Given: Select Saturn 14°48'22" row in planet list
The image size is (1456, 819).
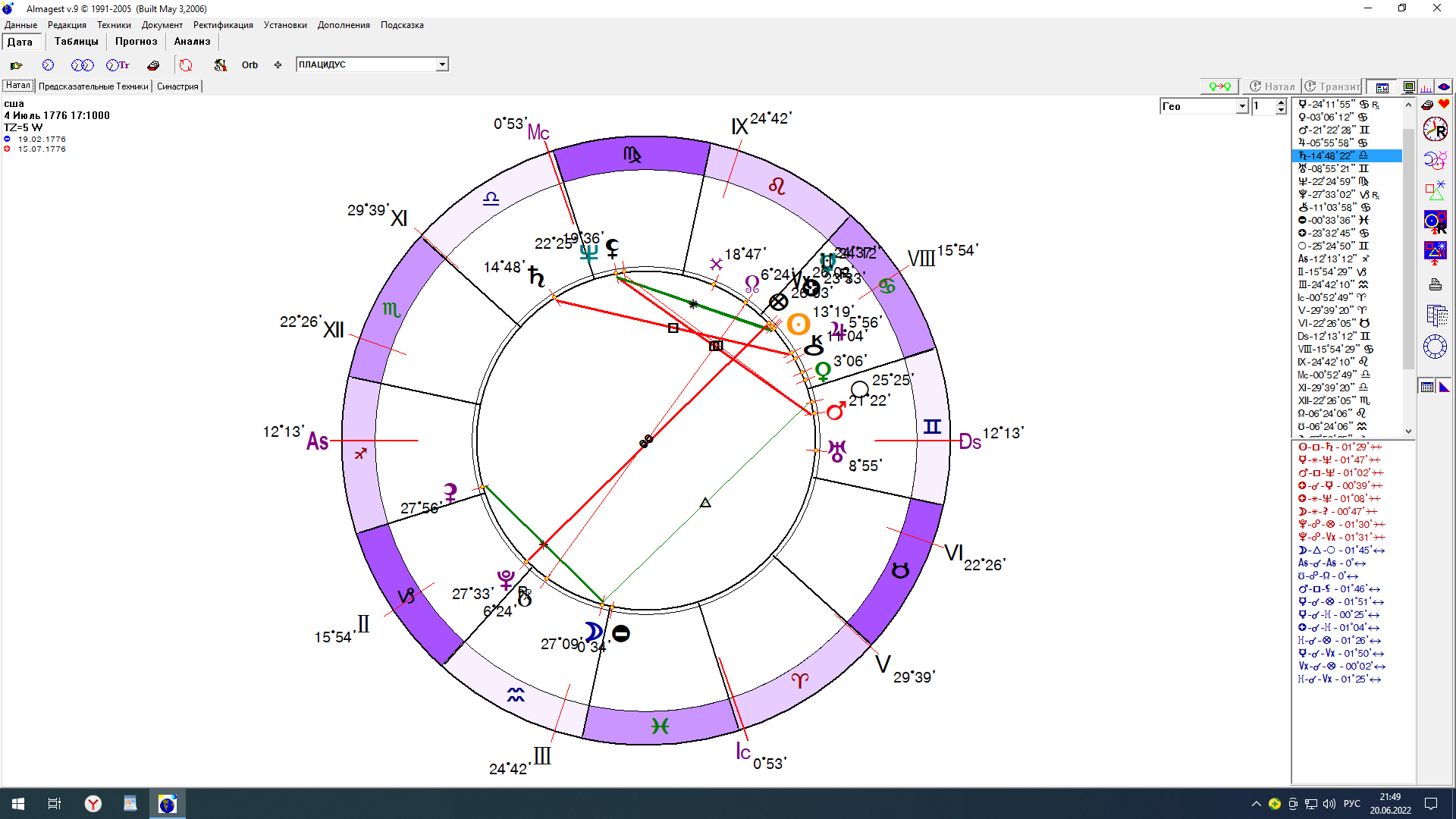Looking at the screenshot, I should coord(1347,155).
